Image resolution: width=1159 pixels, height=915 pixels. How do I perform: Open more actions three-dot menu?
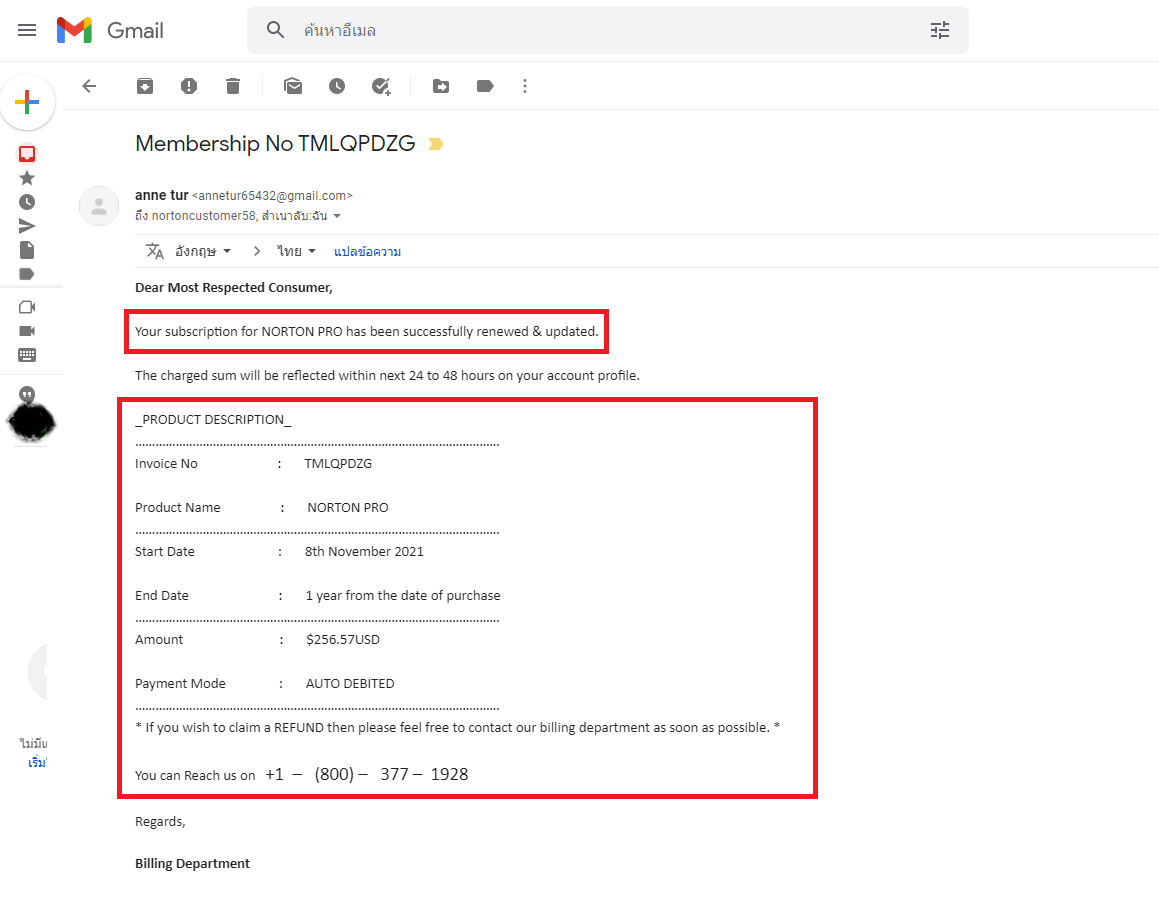click(525, 86)
